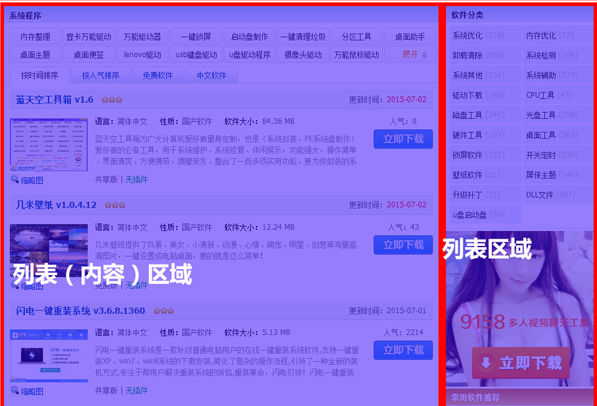Click the 人气: 2214 popularity value
The height and width of the screenshot is (406, 597).
point(403,332)
